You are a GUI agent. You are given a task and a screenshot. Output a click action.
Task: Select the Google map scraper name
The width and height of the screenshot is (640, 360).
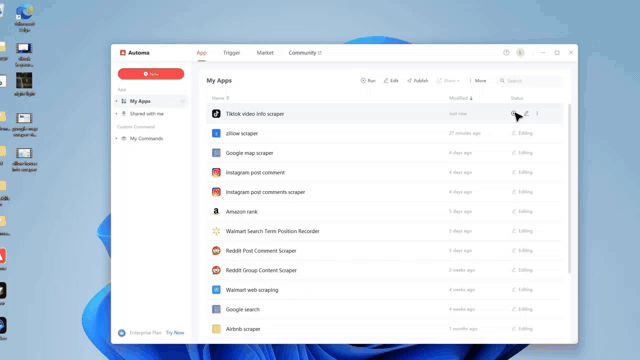coord(249,153)
